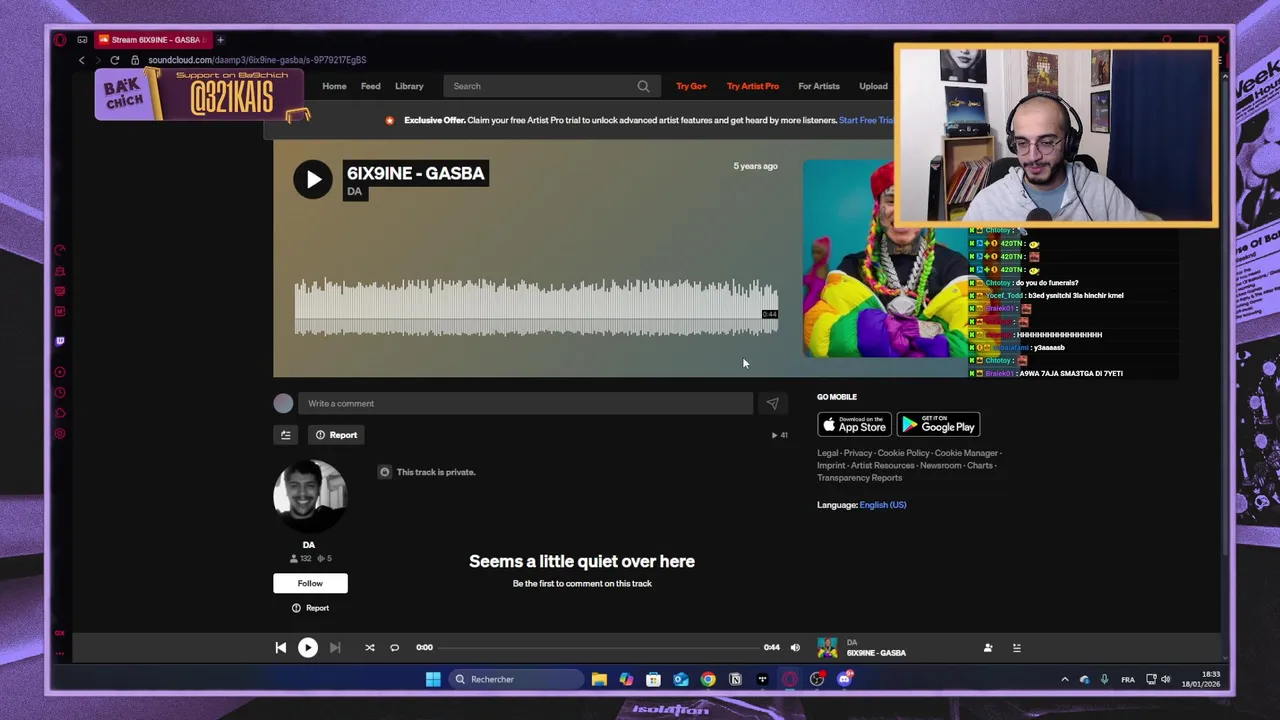Click the Opera GX logo menu icon
Screen dimensions: 1280x720
(60, 40)
